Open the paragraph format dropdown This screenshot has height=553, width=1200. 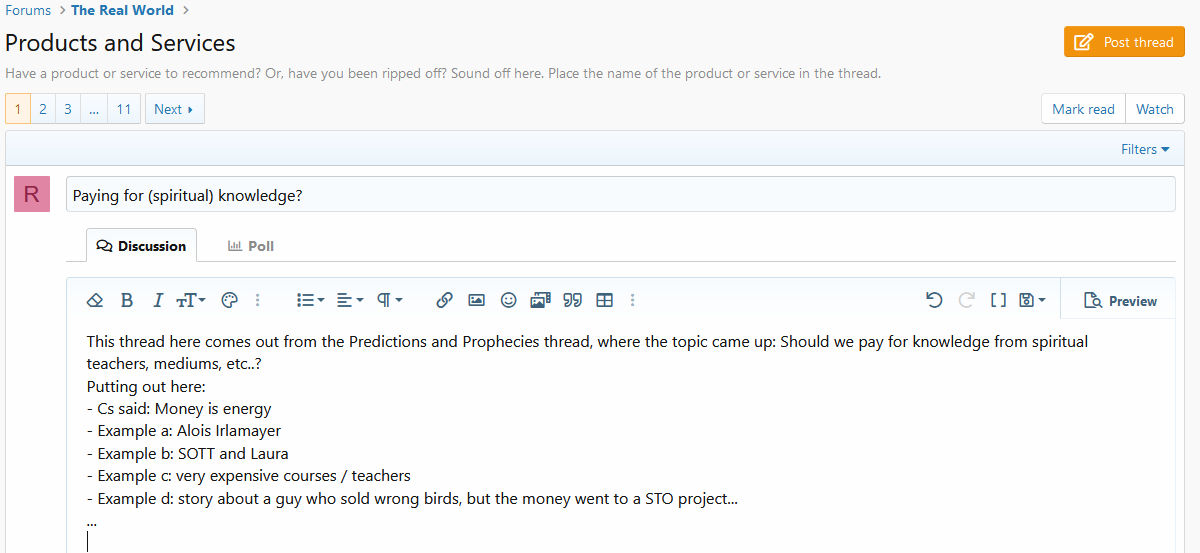390,300
